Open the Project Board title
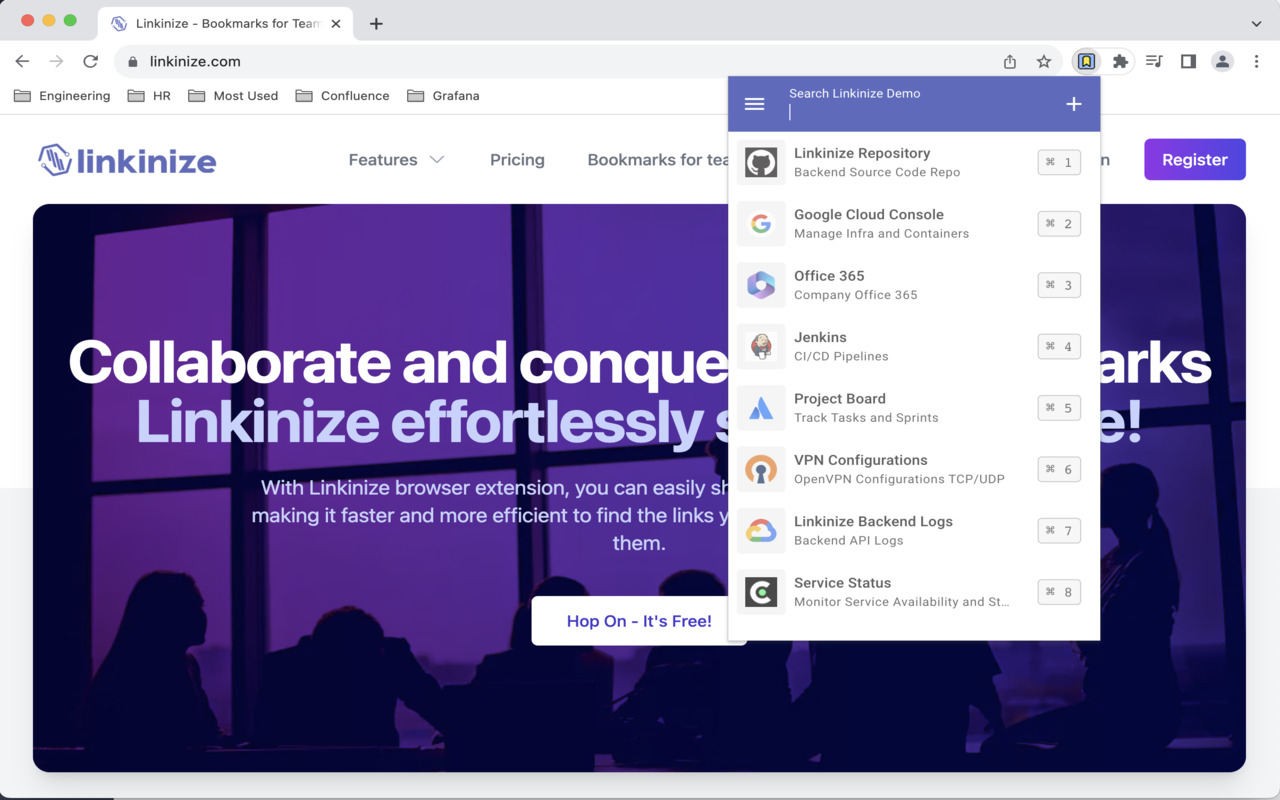The width and height of the screenshot is (1280, 800). click(840, 398)
